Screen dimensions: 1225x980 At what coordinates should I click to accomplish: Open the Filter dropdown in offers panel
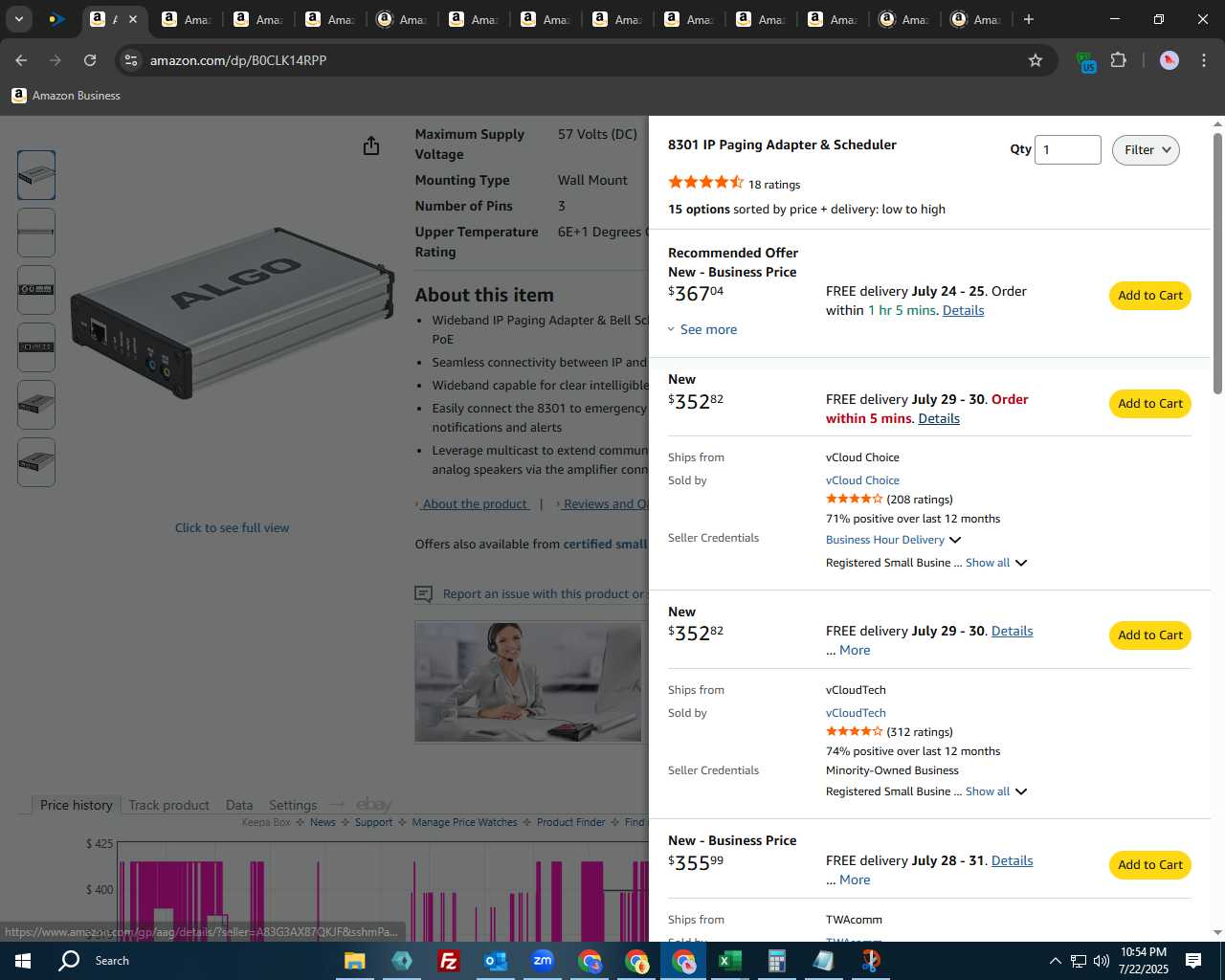click(1146, 150)
